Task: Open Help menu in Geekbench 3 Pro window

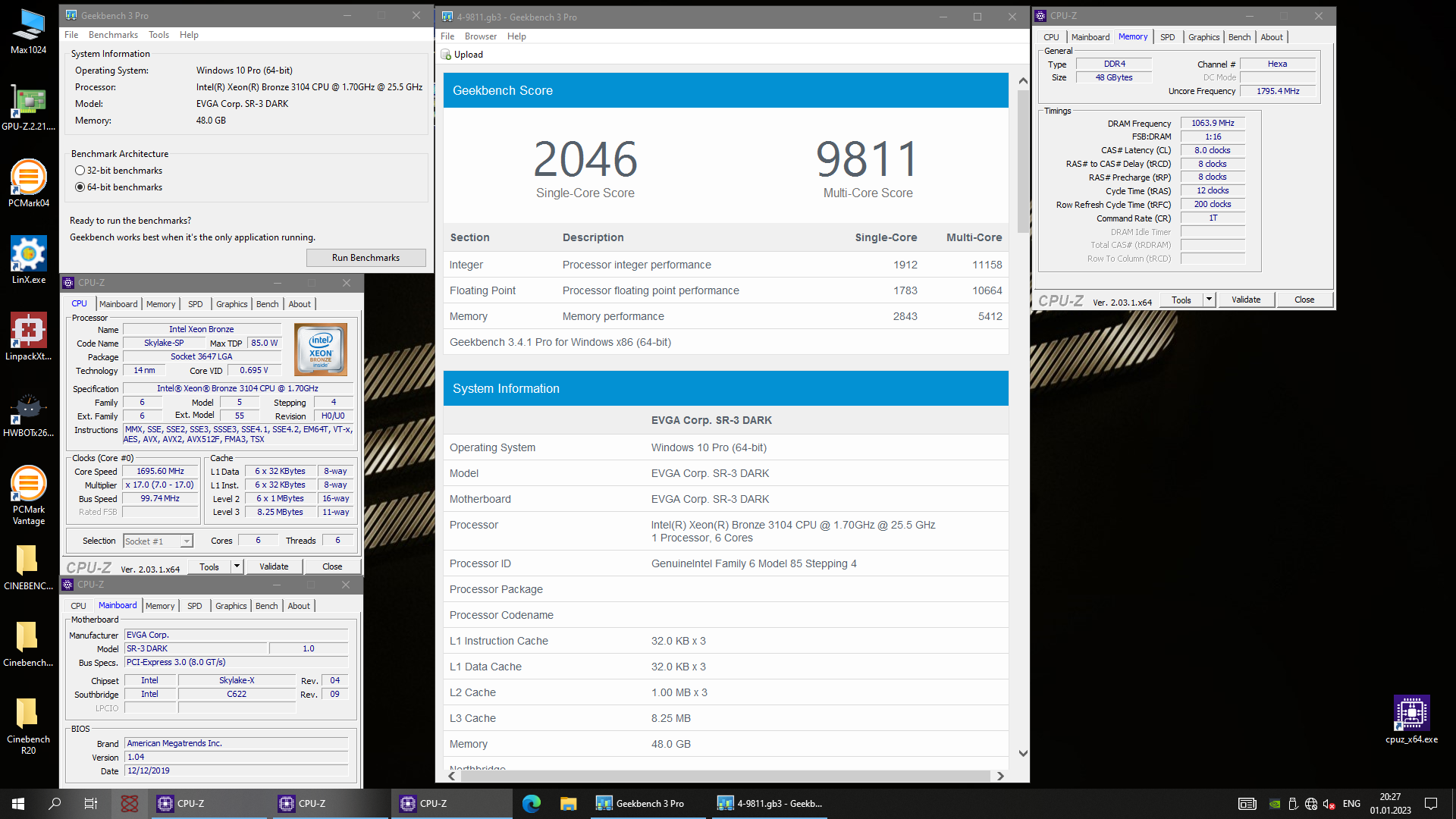Action: (189, 35)
